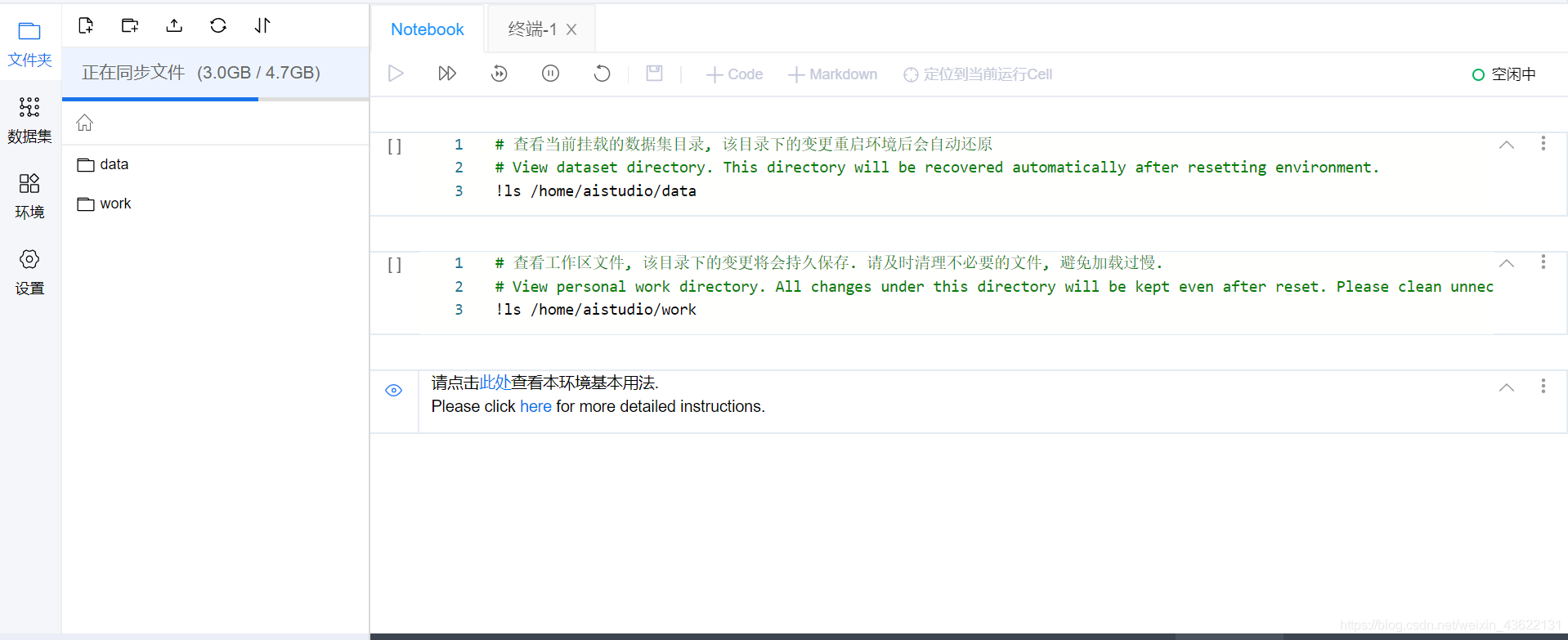The image size is (1568, 640).
Task: Open more options for the work cell
Action: coord(1543,262)
